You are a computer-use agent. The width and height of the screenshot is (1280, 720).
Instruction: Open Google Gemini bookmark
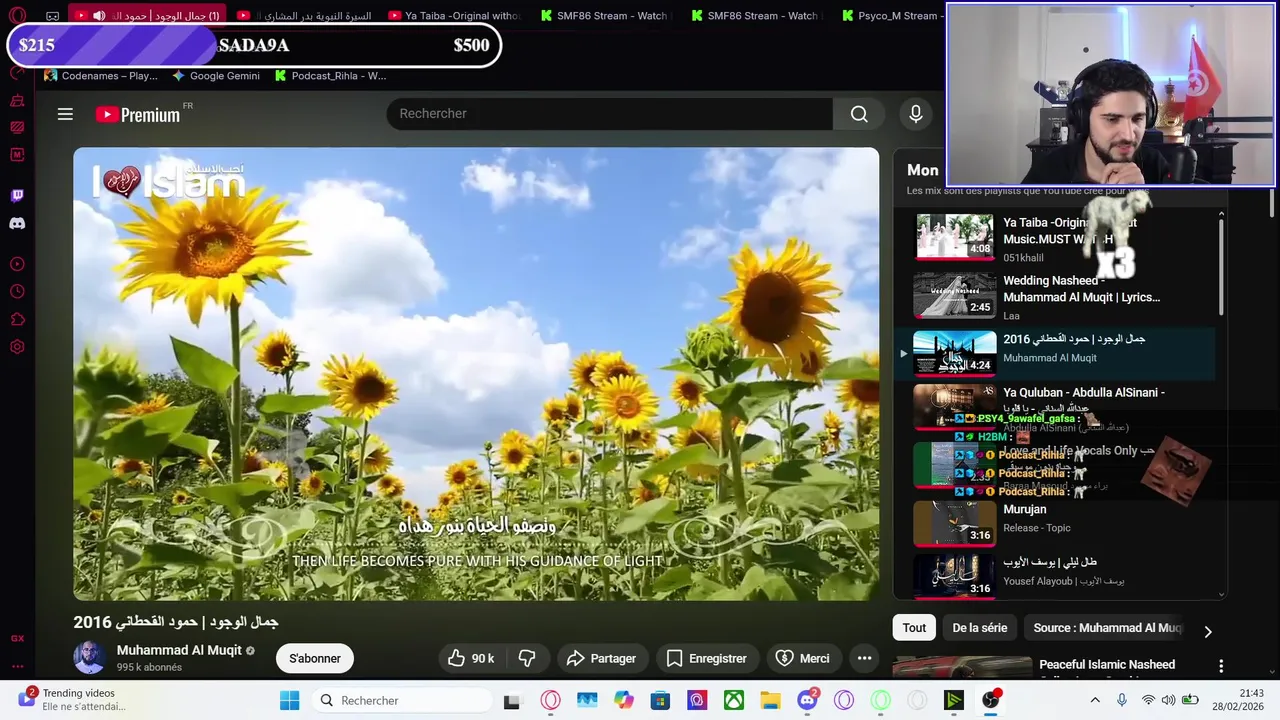pos(216,76)
